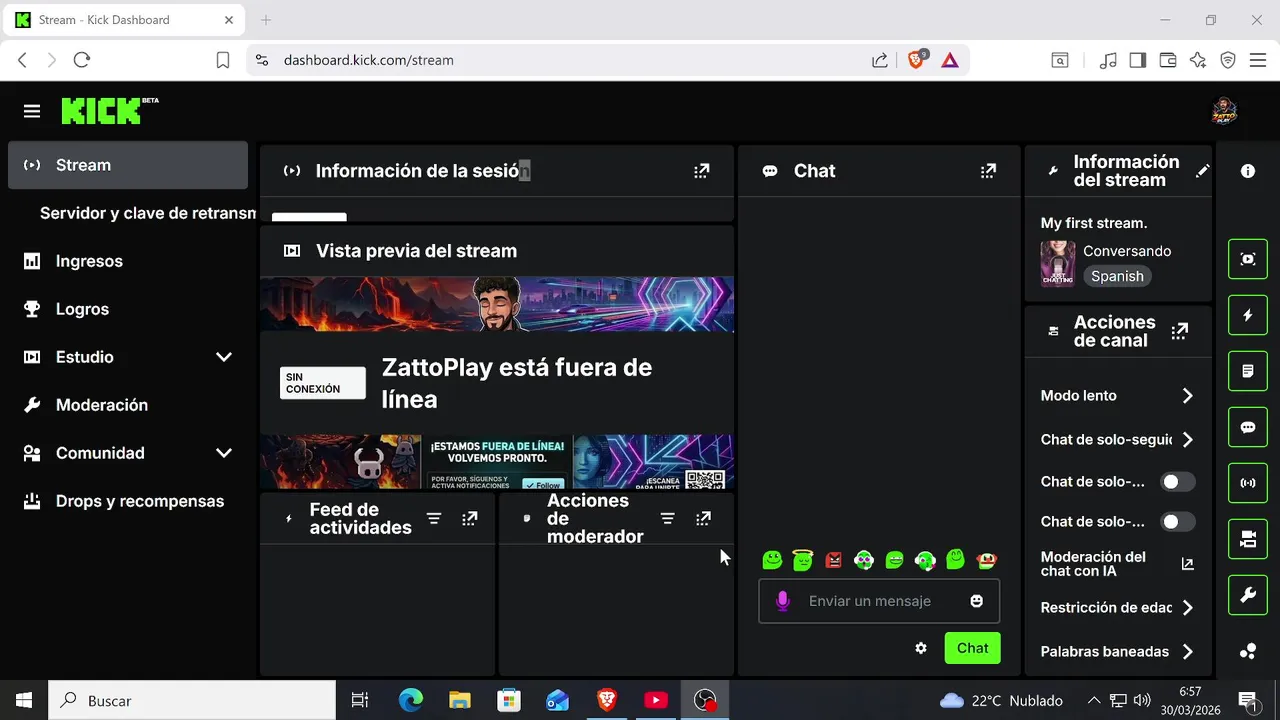
Task: Click the lightning bolt icon in right rail
Action: tap(1248, 315)
